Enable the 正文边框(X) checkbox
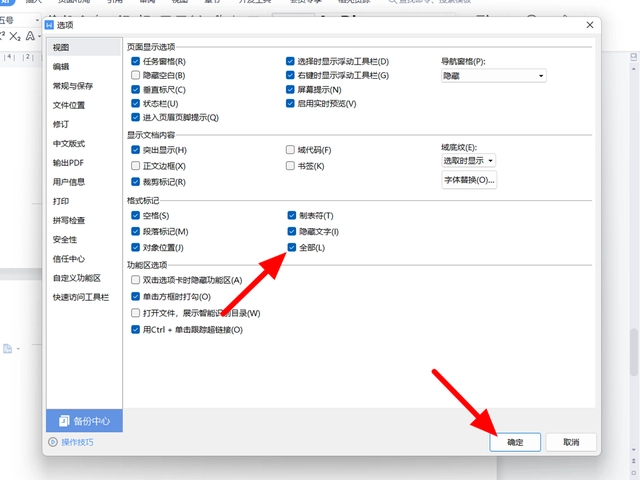Screen dimensions: 640x480 [136, 166]
